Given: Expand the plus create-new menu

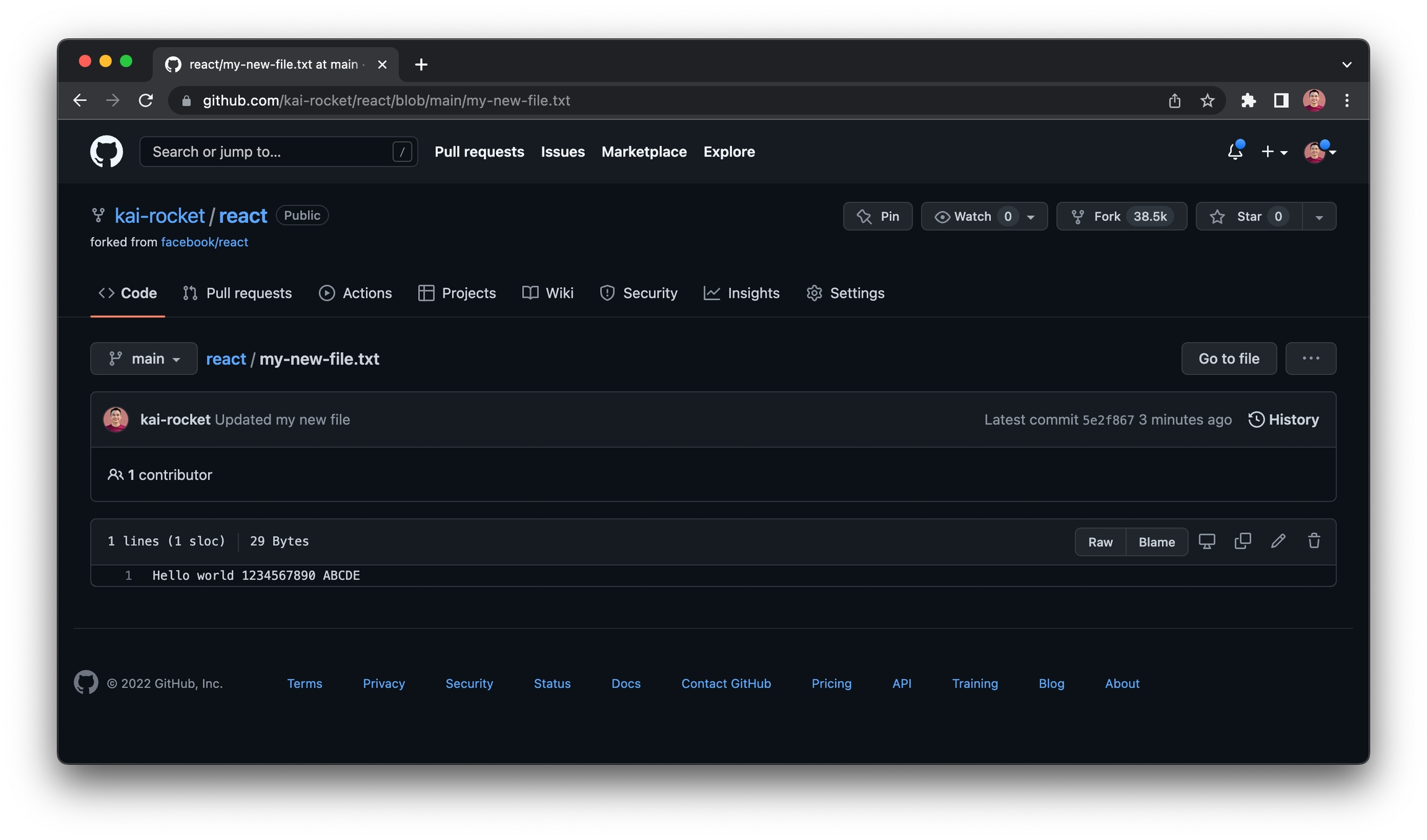Looking at the screenshot, I should (x=1274, y=152).
